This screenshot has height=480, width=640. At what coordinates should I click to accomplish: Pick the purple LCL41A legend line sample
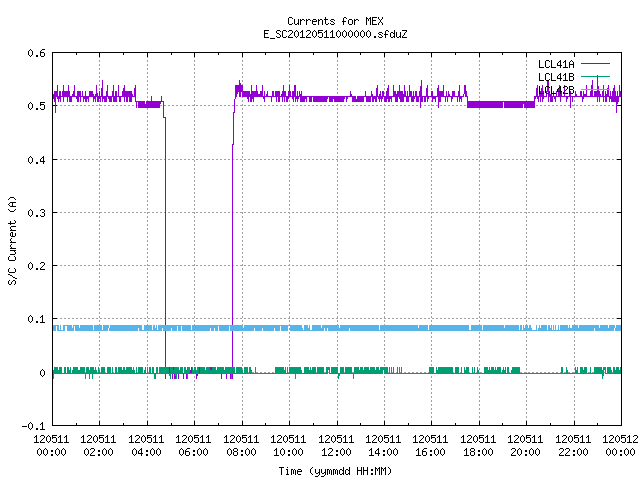click(x=595, y=64)
